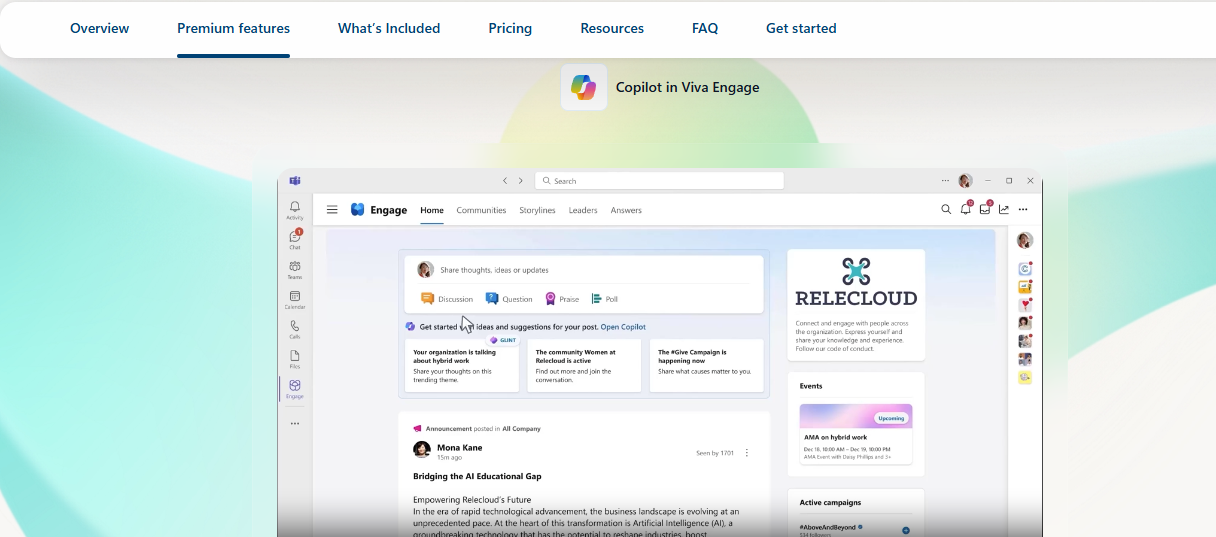Screen dimensions: 1216x537
Task: Open the Engage hamburger menu
Action: (x=332, y=210)
